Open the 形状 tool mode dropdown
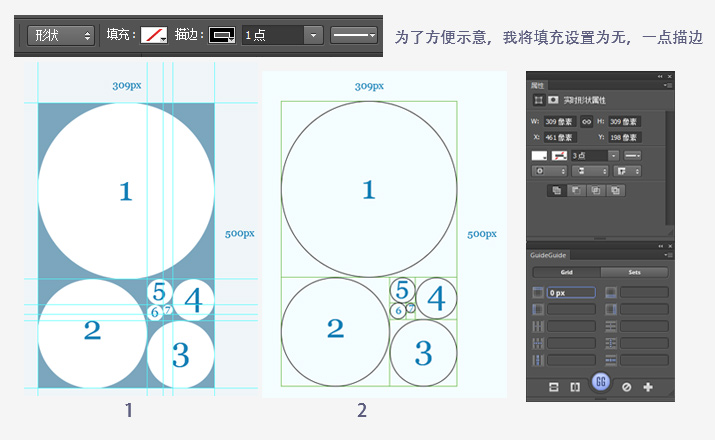 point(60,35)
